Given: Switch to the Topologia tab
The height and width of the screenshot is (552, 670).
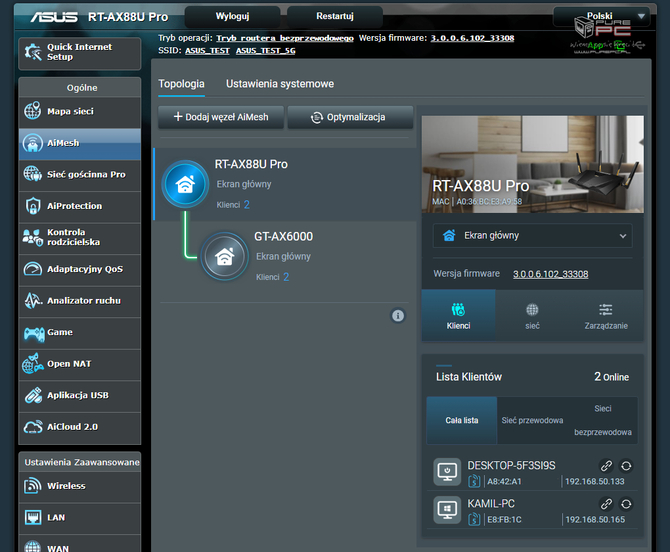Looking at the screenshot, I should coord(182,84).
